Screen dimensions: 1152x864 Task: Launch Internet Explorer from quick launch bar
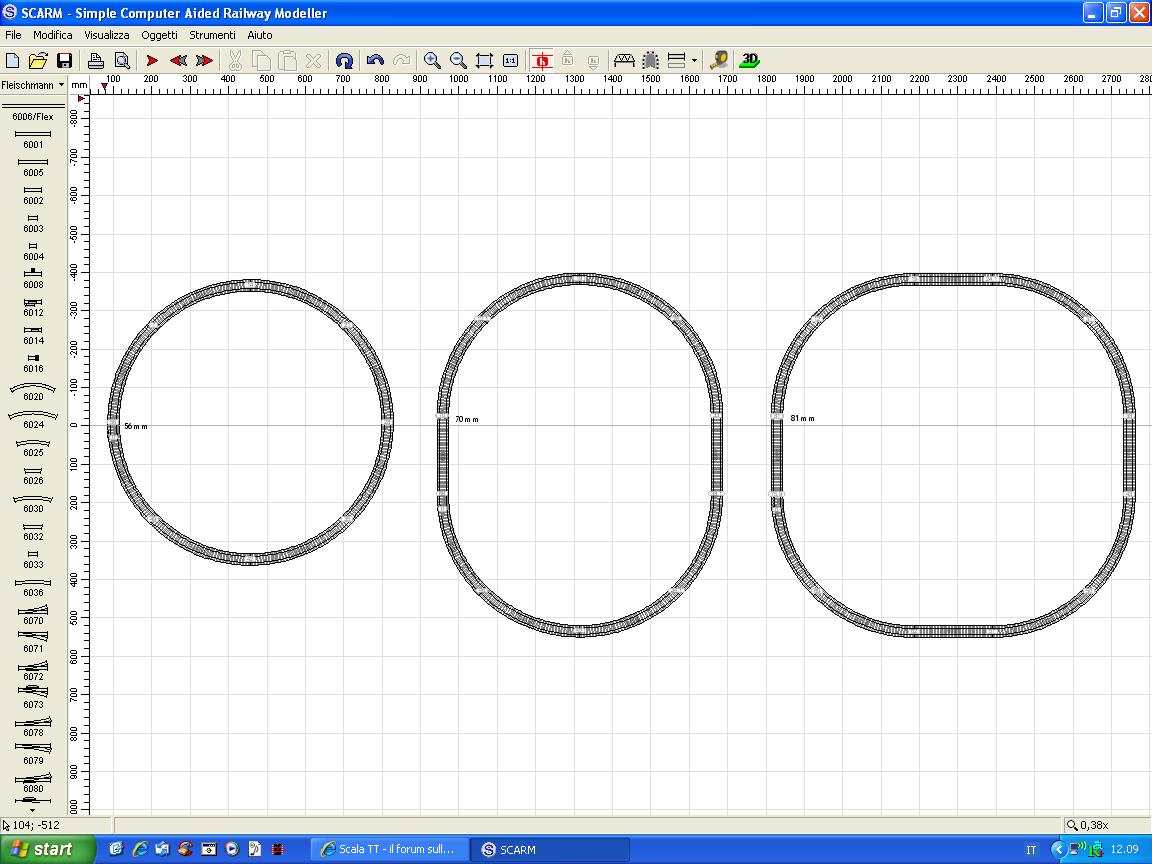[x=140, y=849]
